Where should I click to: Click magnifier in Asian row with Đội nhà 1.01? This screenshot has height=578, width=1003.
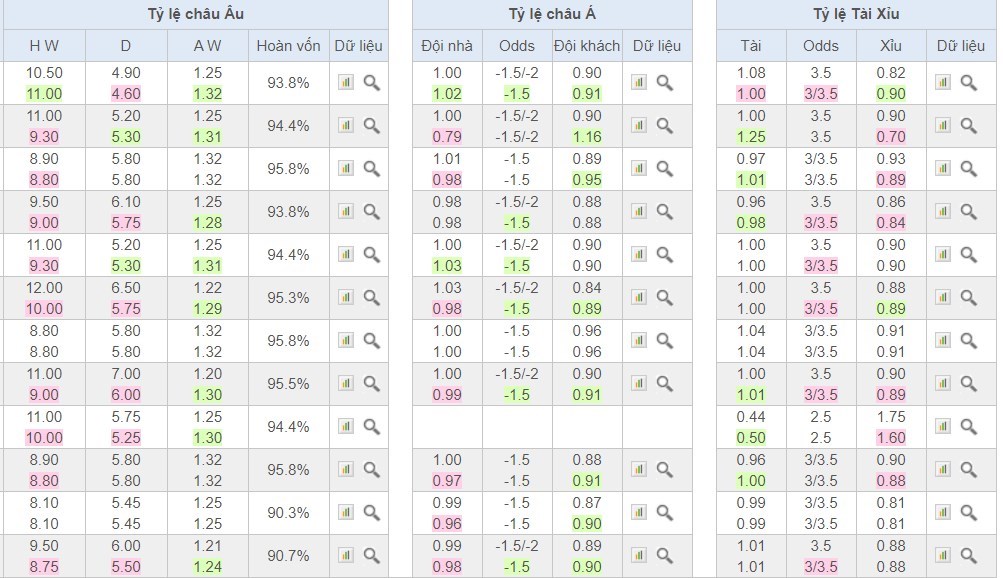pos(665,169)
